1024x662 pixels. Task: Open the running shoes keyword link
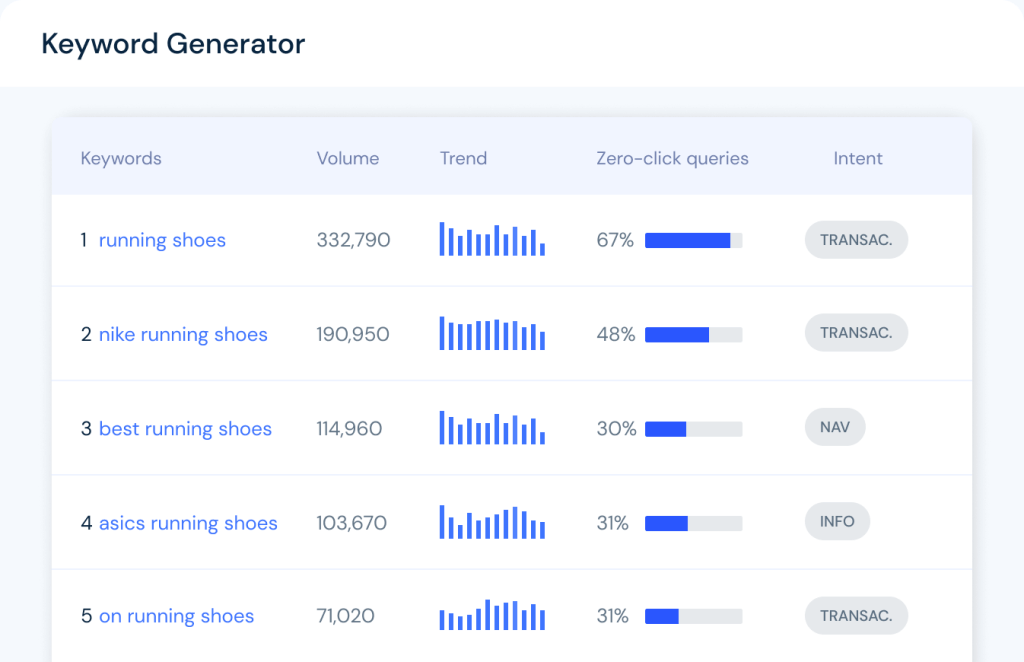[162, 240]
